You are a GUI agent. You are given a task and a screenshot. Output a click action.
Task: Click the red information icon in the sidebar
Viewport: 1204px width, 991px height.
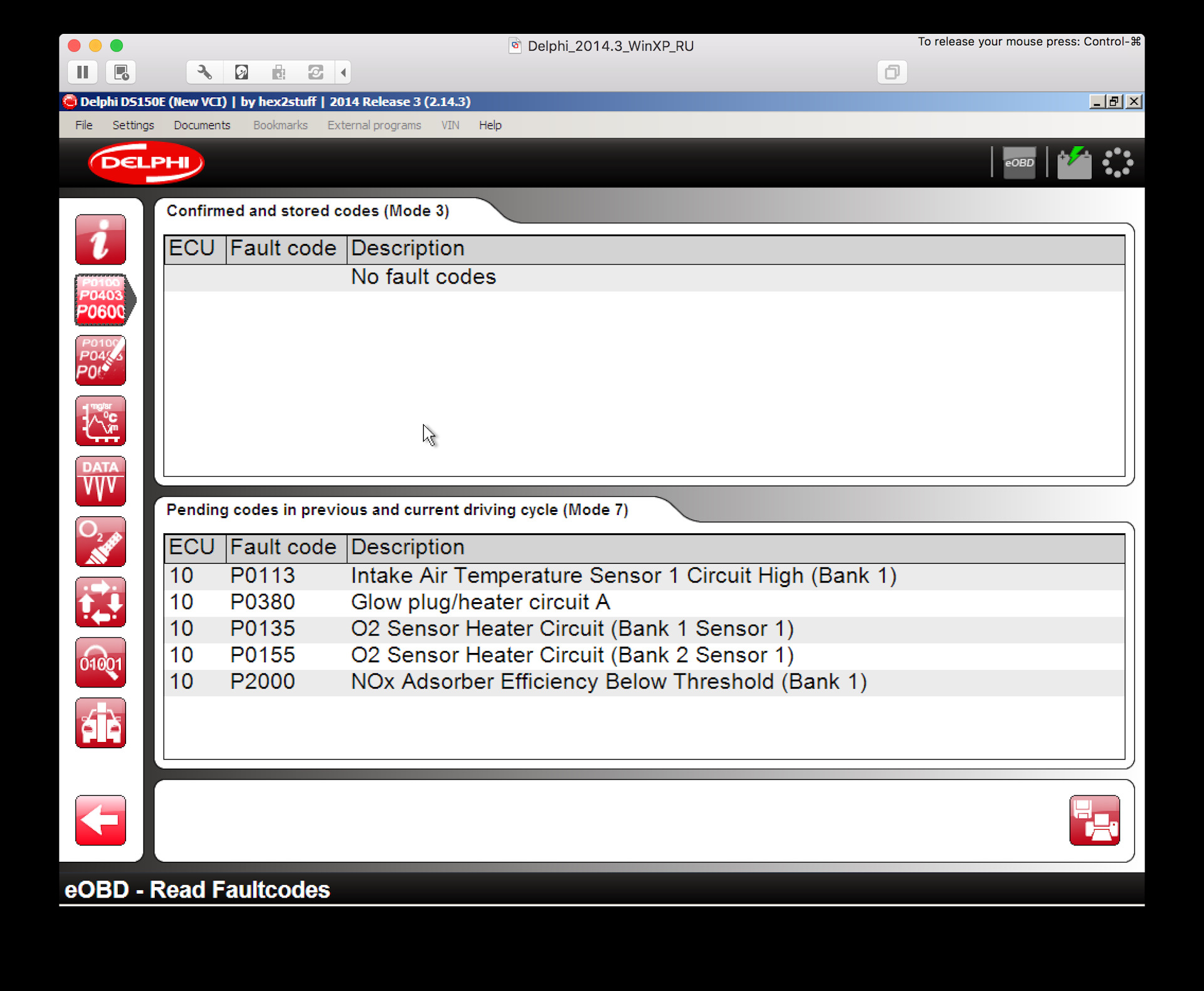coord(100,240)
